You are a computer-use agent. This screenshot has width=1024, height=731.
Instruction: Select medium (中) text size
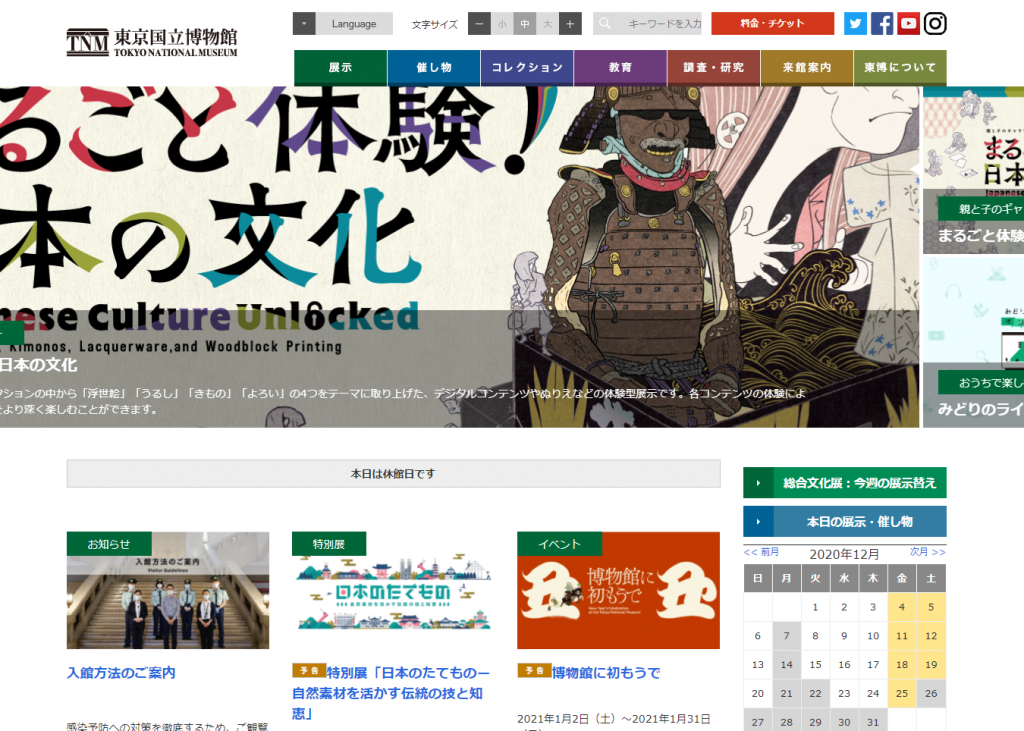tap(524, 24)
